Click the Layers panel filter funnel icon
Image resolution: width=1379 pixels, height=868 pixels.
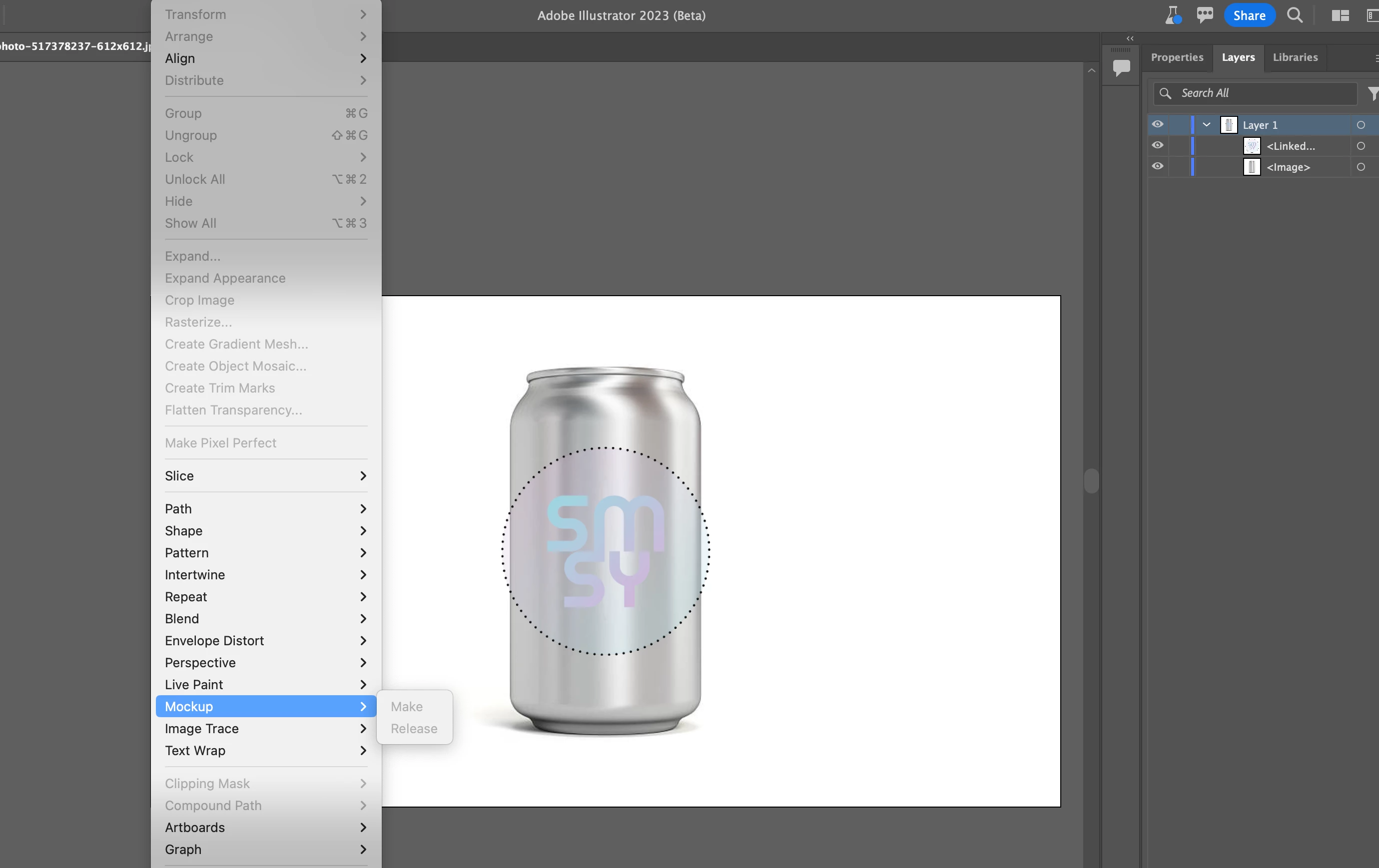[1372, 93]
